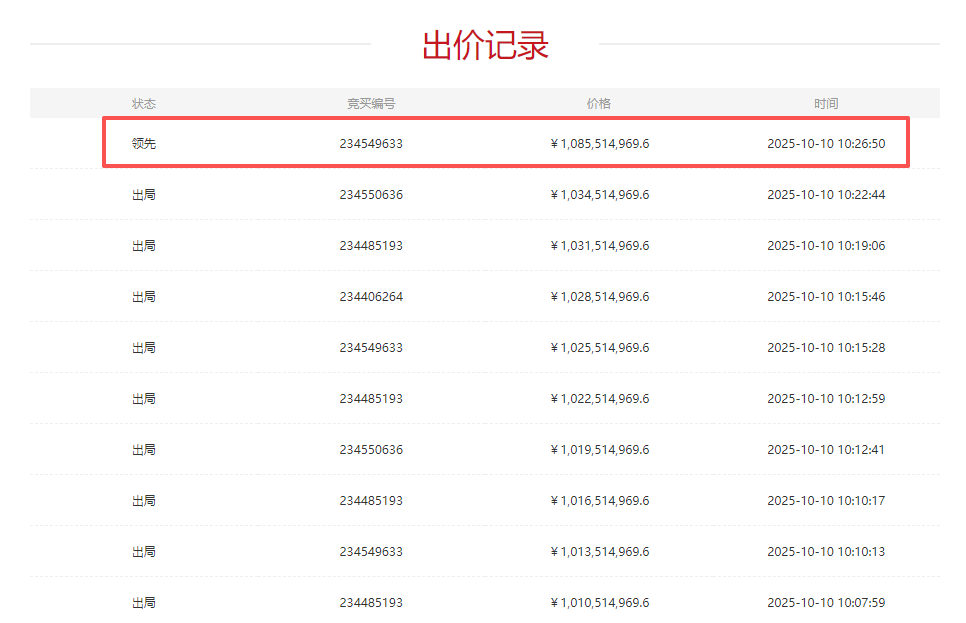Select the timestamp 2025-10-10 10:10:13

coord(826,552)
